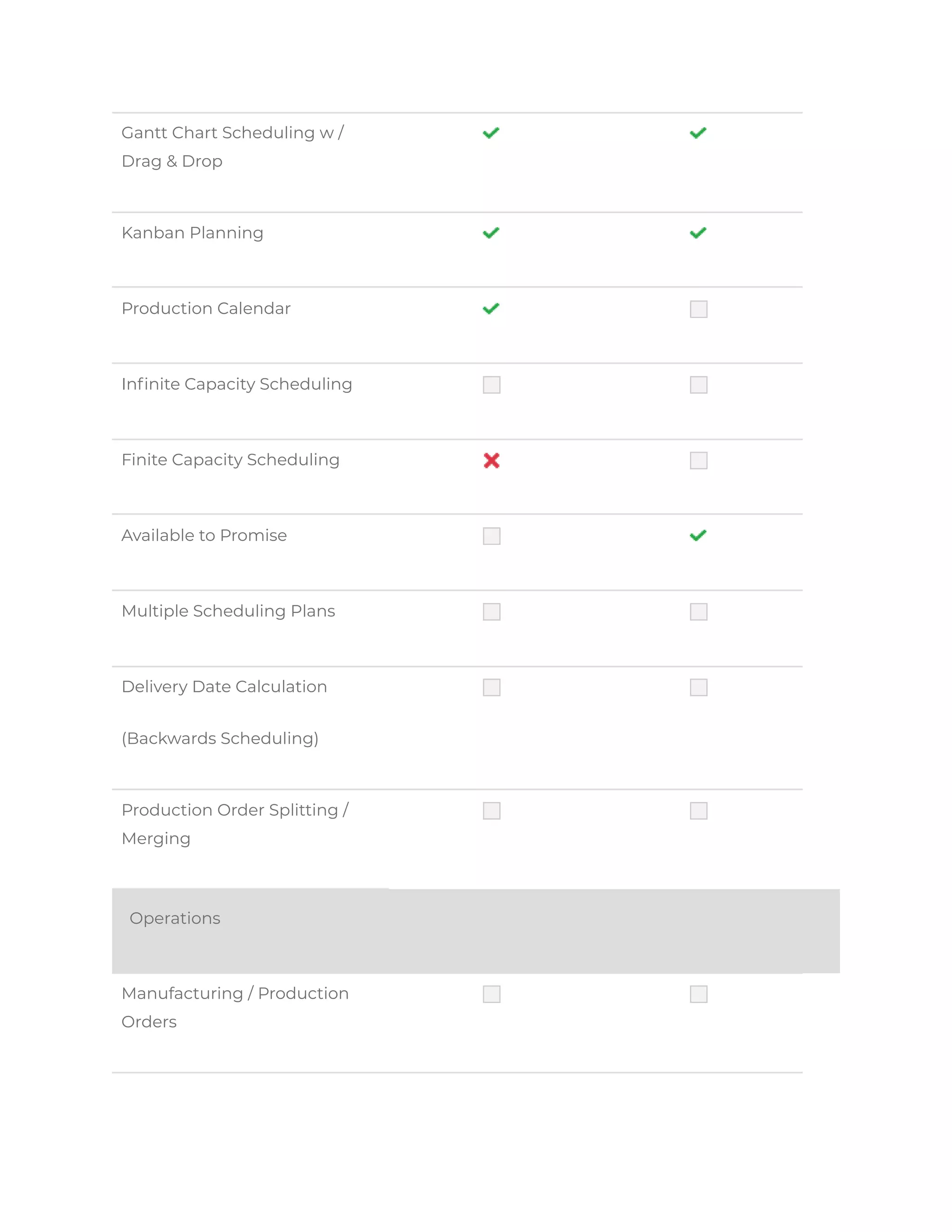Check first box for Production Order Splitting / Merging
The width and height of the screenshot is (952, 1232).
point(492,811)
